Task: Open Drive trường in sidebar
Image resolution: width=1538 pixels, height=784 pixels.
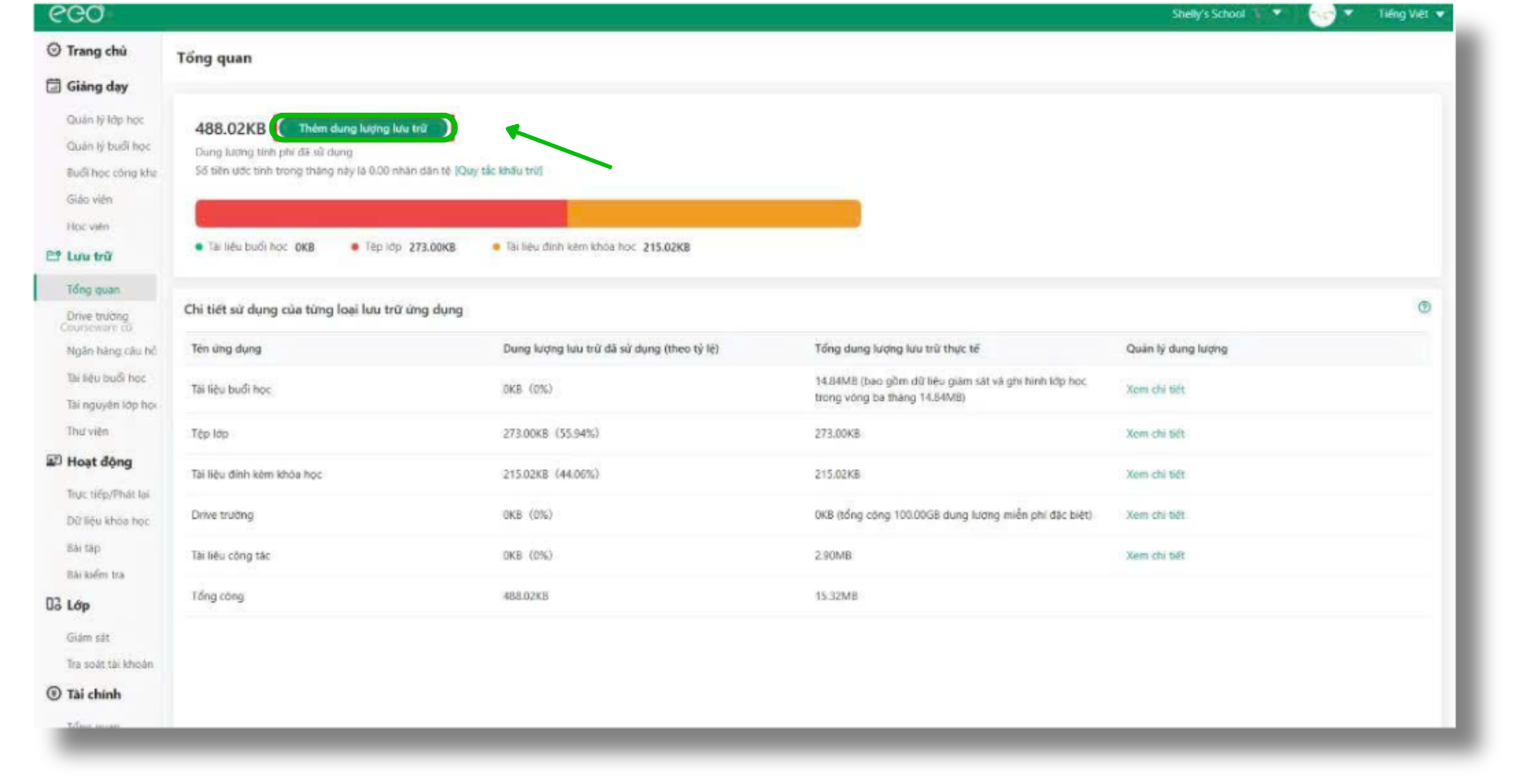Action: pos(97,316)
